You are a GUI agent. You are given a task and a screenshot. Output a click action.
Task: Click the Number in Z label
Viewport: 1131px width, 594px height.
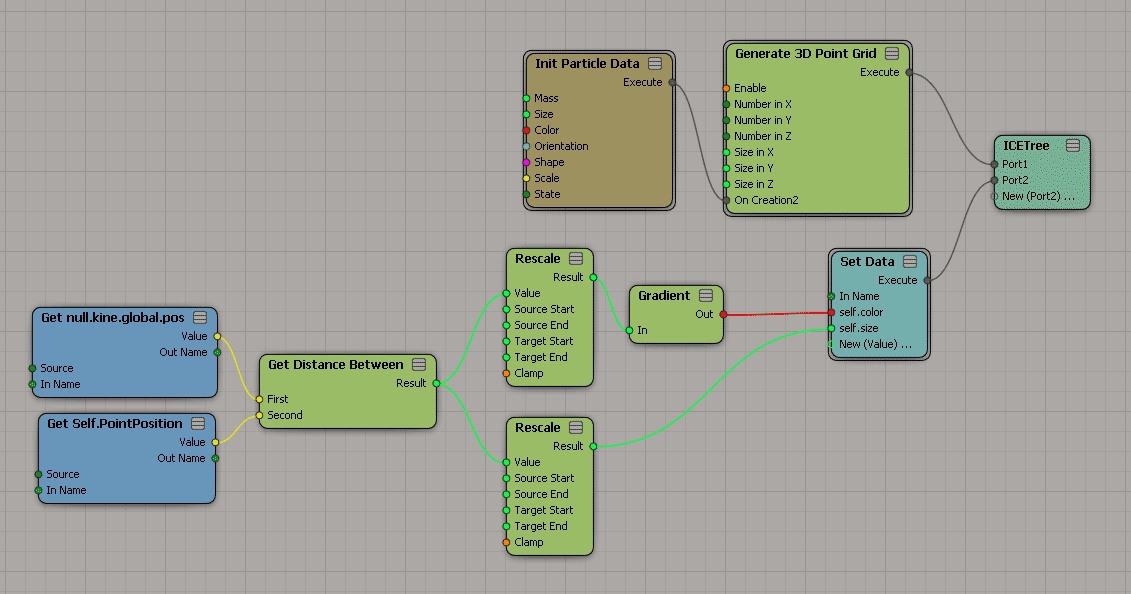tap(762, 136)
